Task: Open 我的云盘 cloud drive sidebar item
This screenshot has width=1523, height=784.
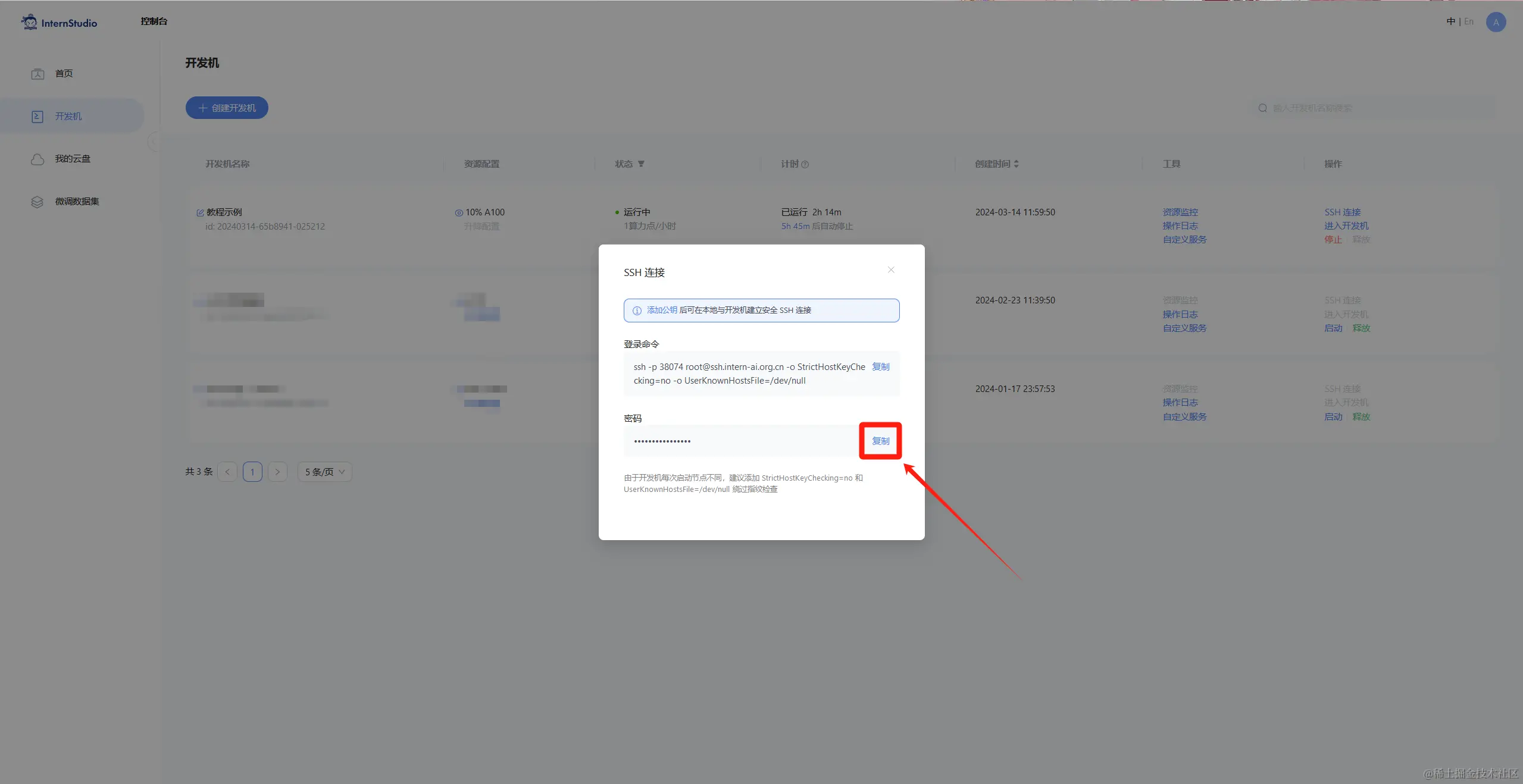Action: click(72, 159)
